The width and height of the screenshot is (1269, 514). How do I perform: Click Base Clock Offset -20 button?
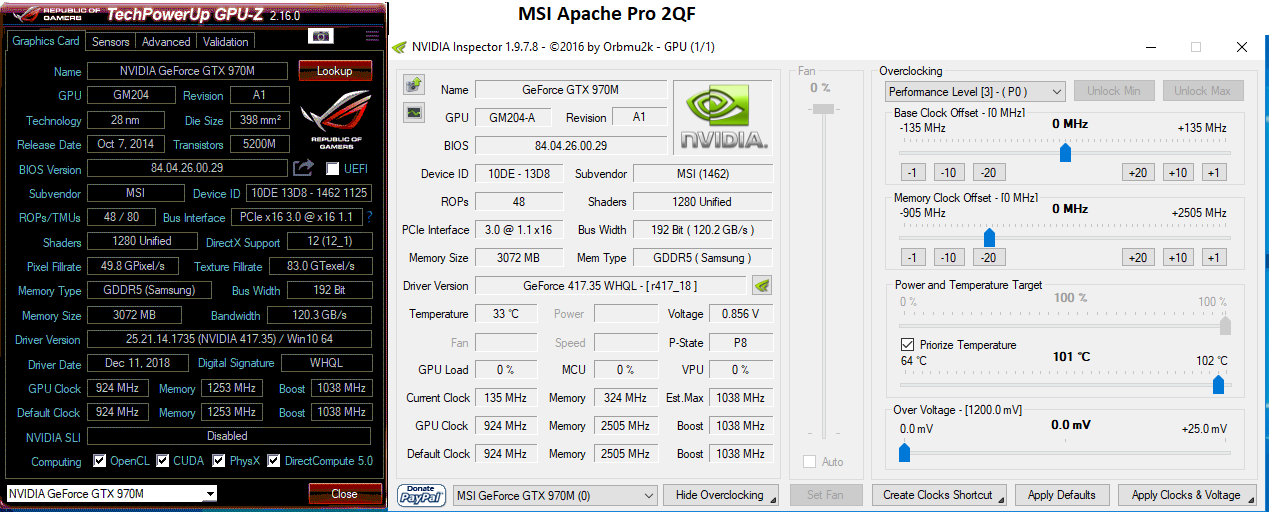tap(988, 172)
